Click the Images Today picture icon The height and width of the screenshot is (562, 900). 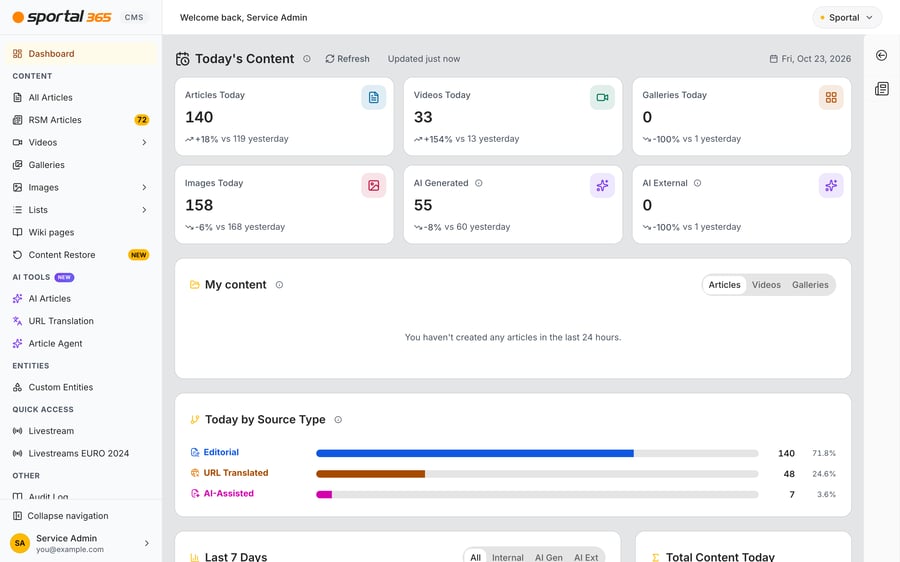374,185
